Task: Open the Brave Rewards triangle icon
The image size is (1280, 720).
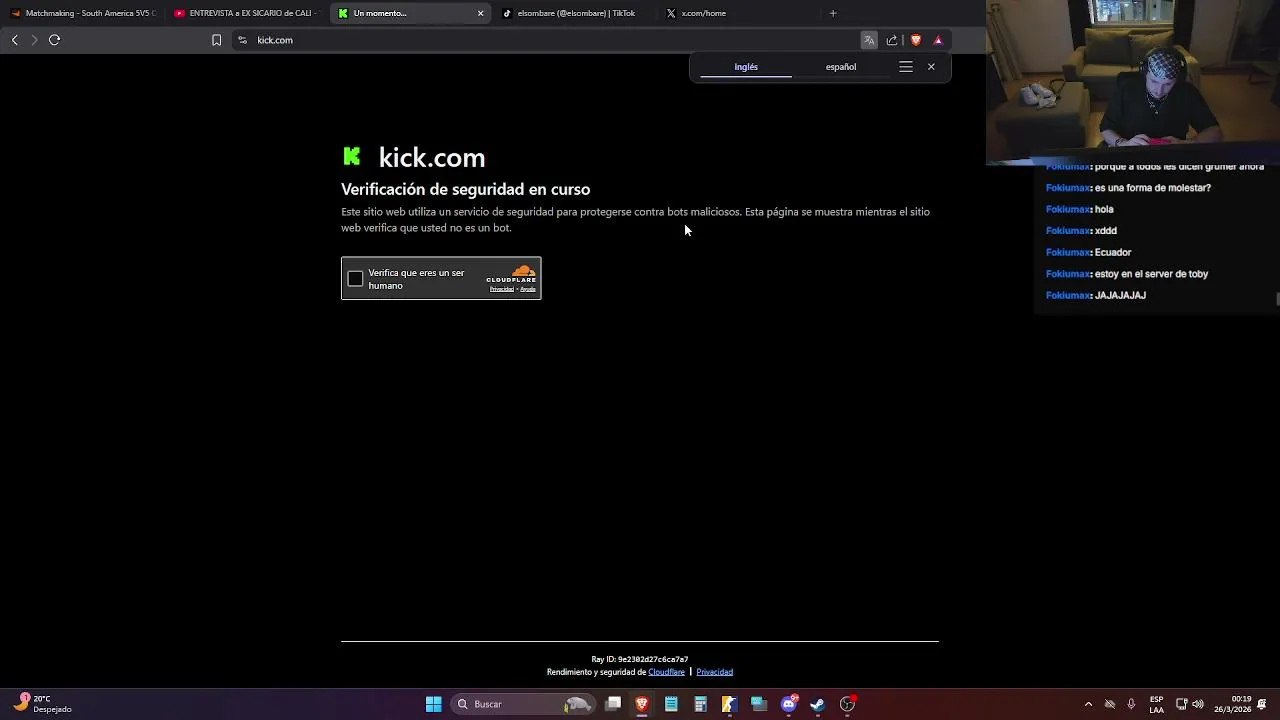Action: 938,40
